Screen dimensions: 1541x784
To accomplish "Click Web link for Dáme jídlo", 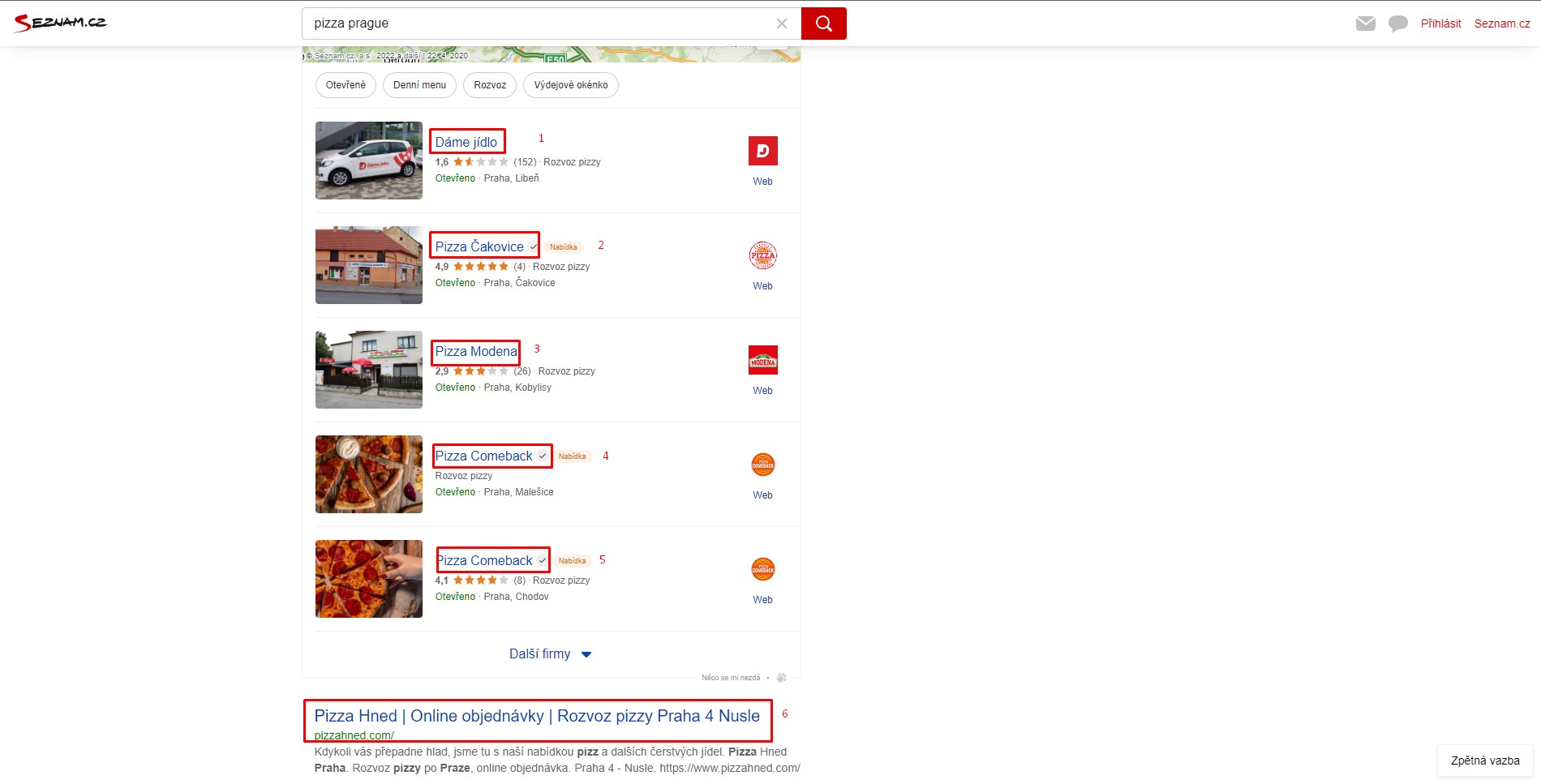I will 762,182.
